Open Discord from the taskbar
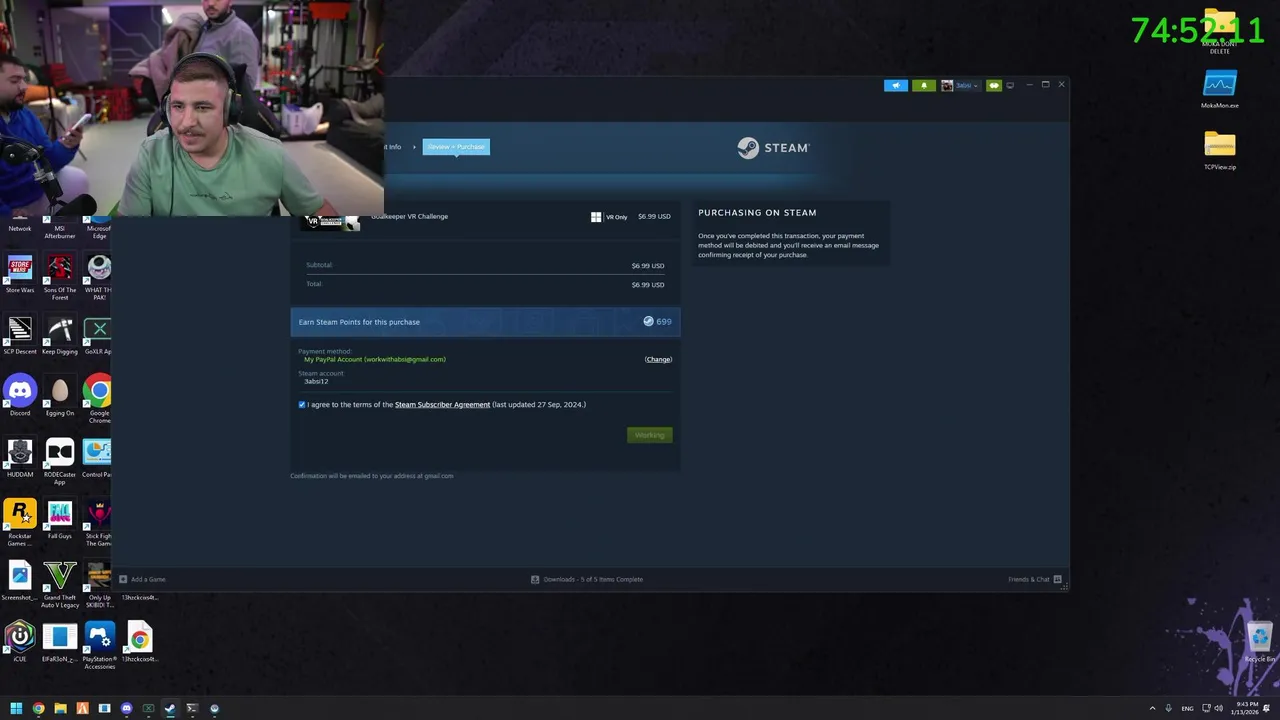 click(126, 708)
